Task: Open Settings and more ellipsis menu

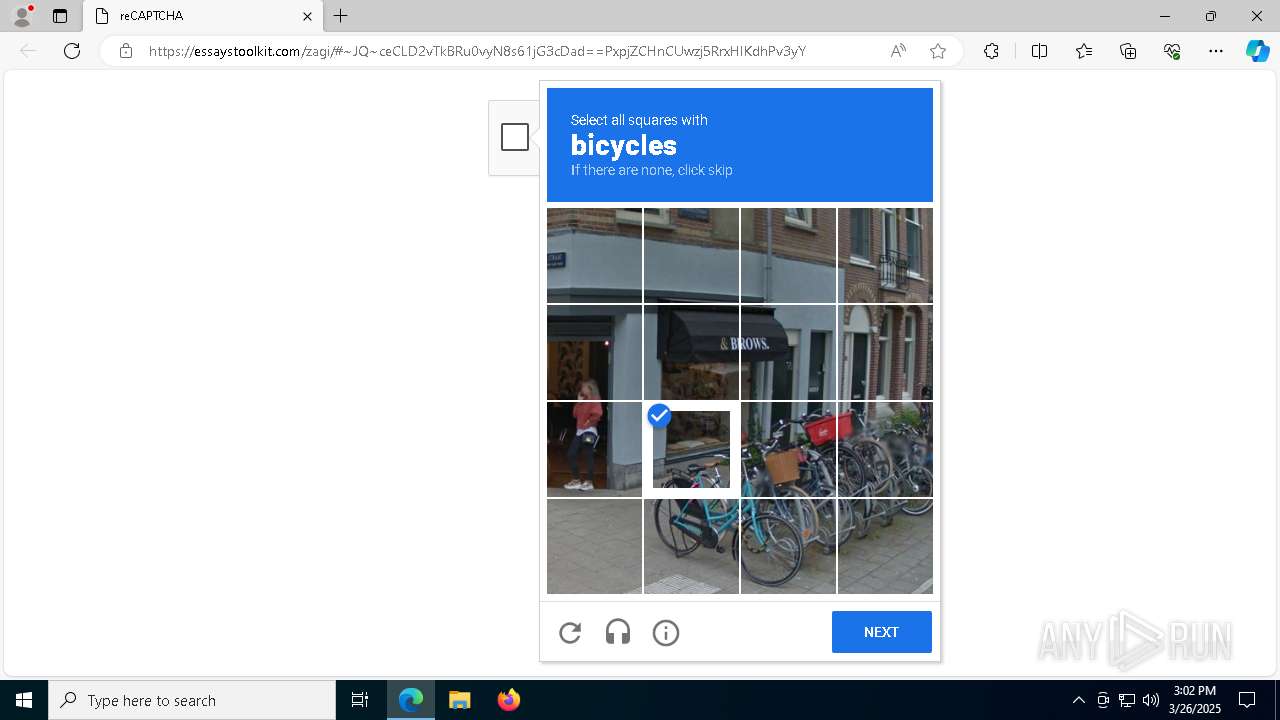Action: pos(1216,51)
